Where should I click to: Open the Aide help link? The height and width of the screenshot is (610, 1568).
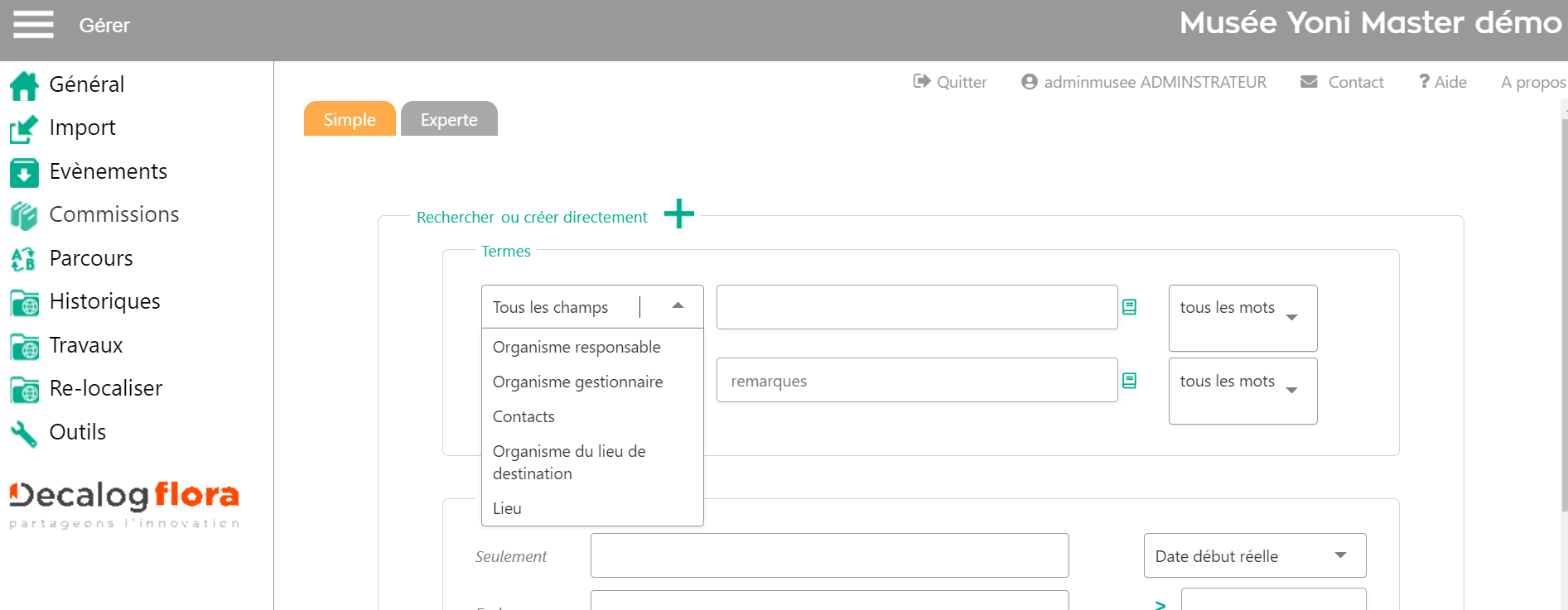tap(1450, 82)
